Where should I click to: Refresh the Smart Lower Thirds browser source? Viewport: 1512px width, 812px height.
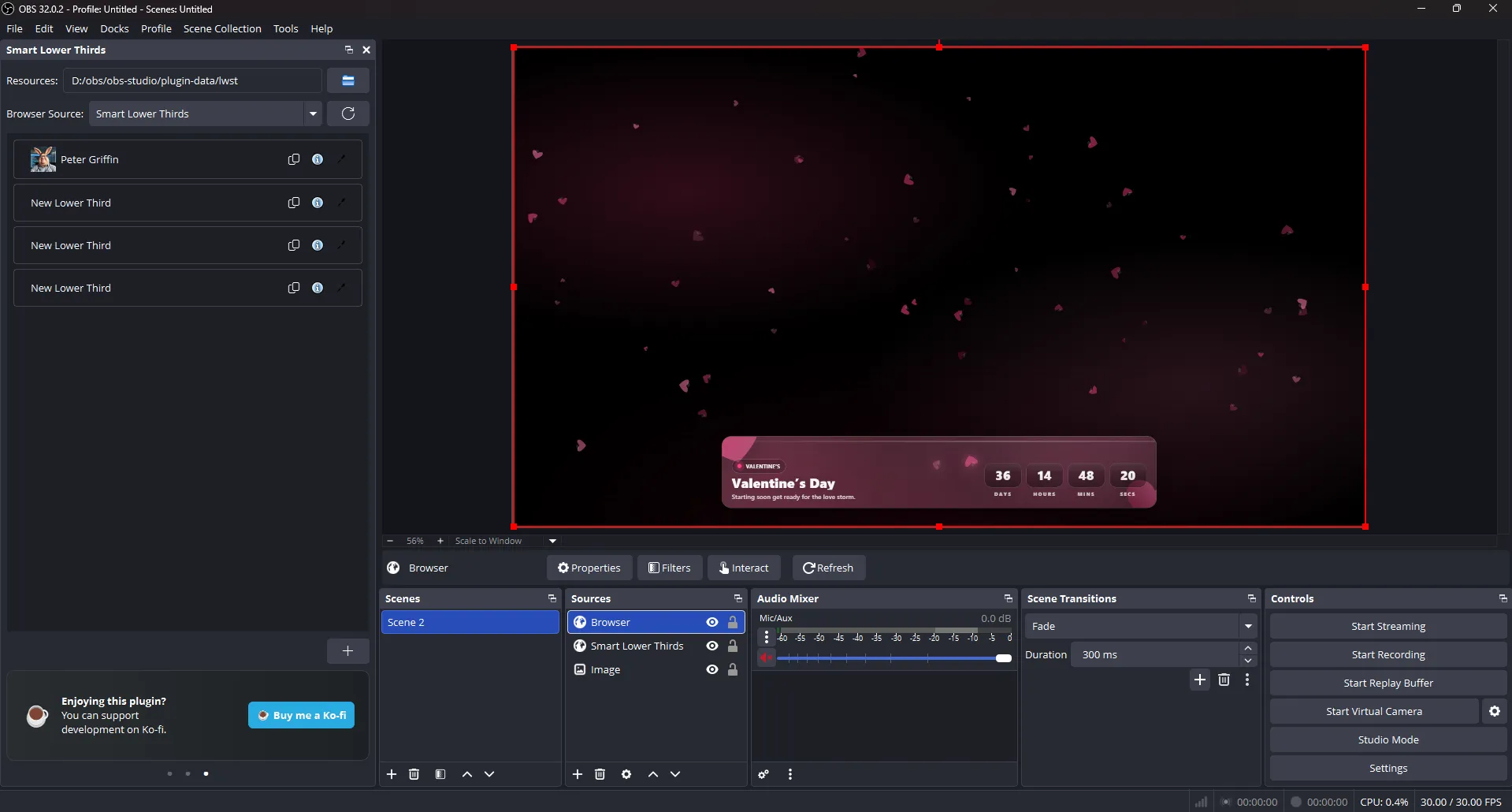click(347, 113)
